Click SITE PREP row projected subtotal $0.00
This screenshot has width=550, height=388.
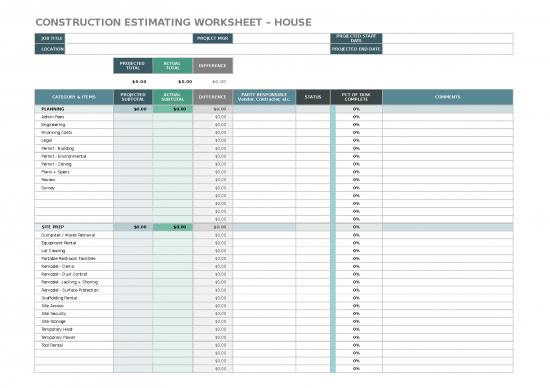tap(133, 227)
